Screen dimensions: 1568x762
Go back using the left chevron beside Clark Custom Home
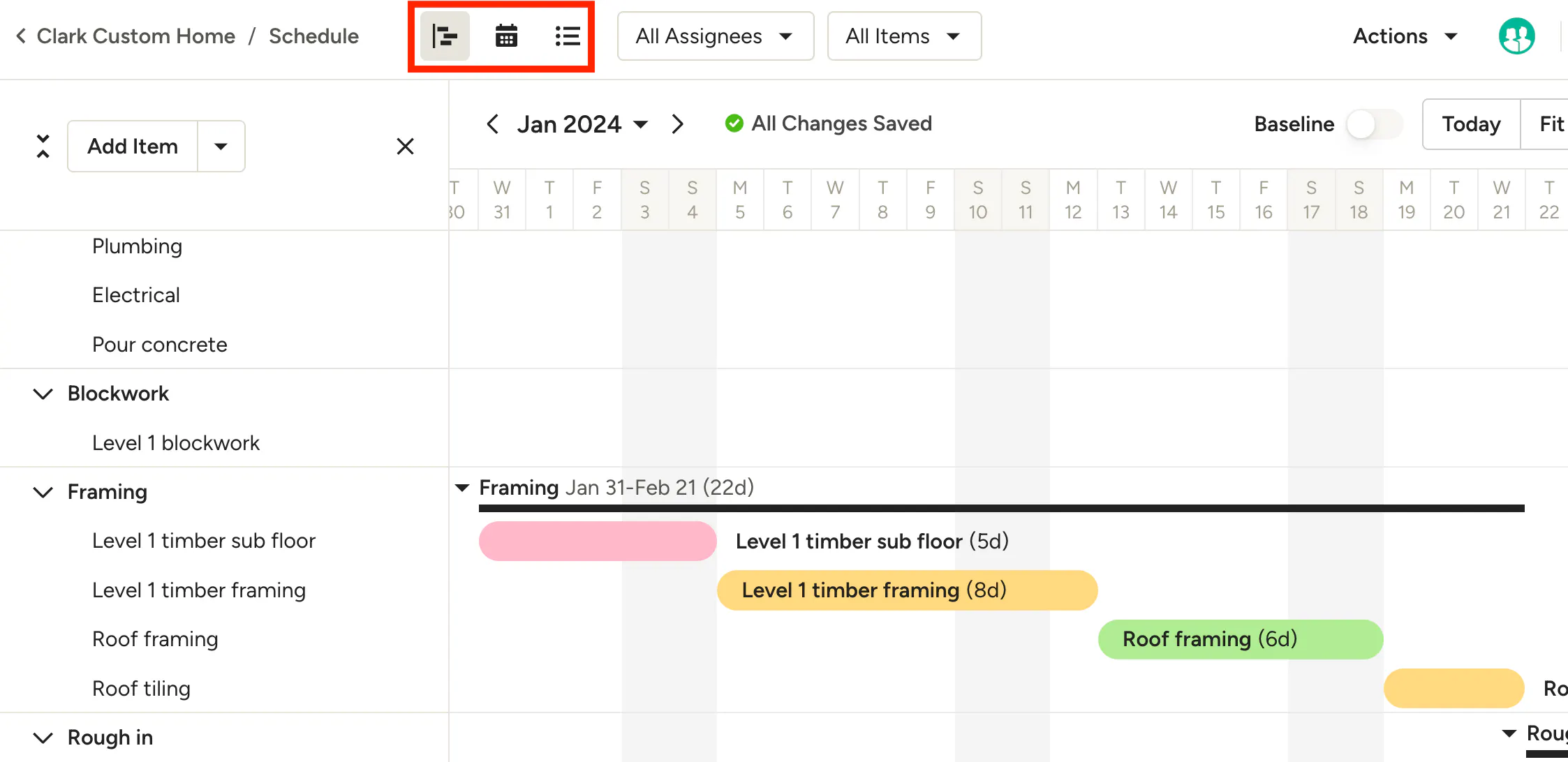21,36
